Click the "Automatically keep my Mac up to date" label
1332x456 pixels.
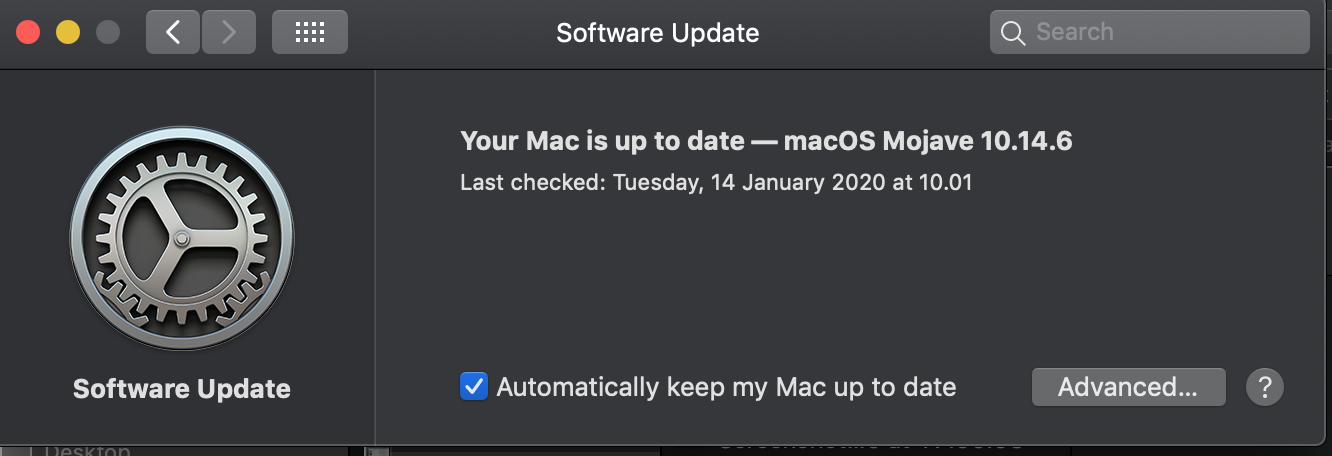pos(726,387)
